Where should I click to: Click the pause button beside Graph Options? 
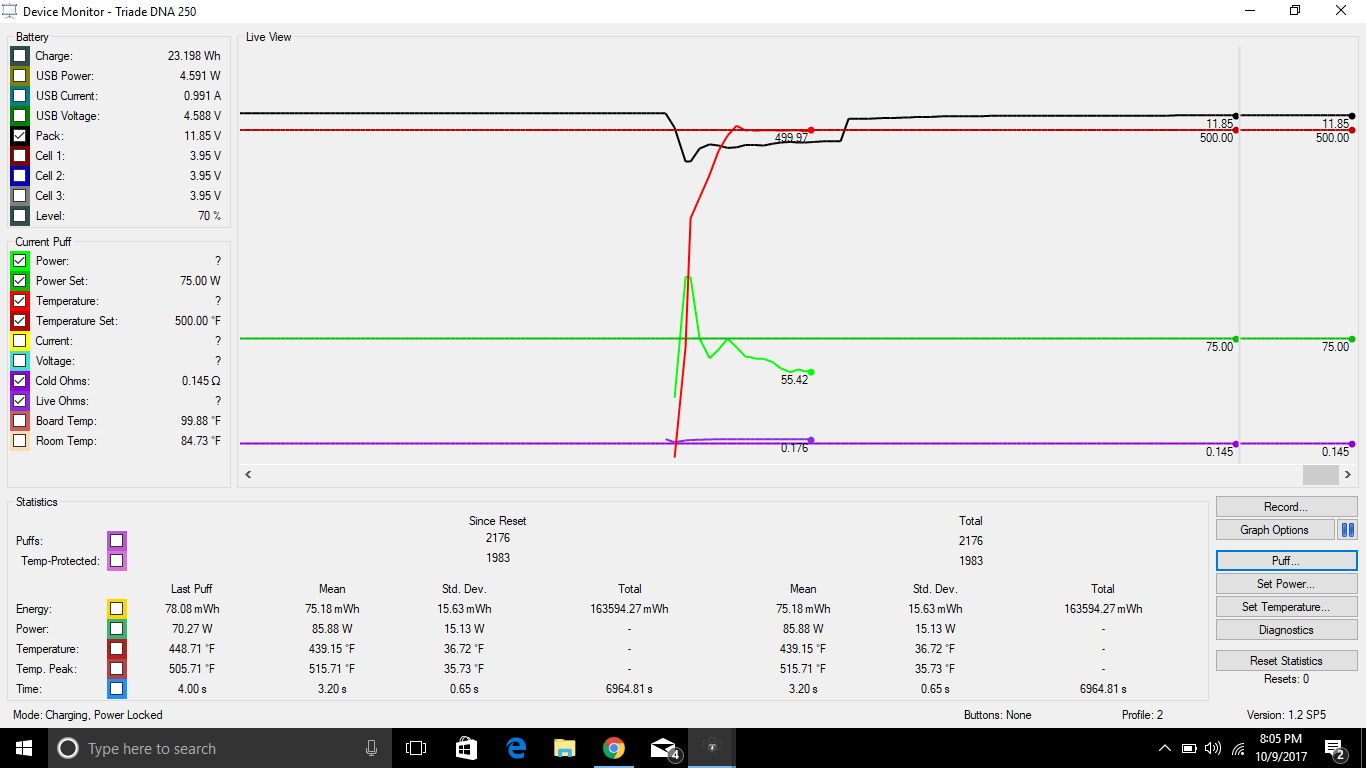point(1347,530)
